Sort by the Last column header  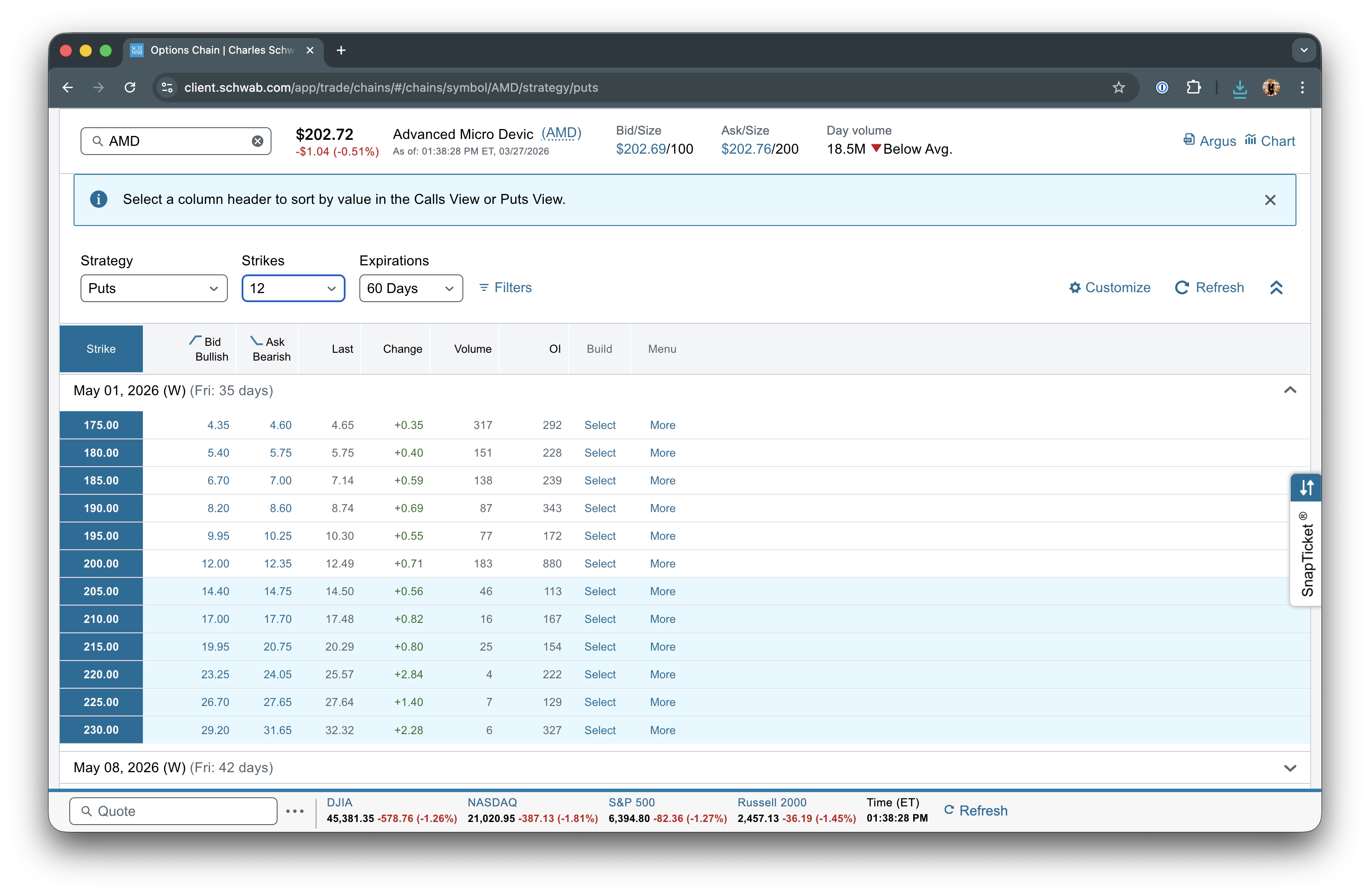(342, 349)
